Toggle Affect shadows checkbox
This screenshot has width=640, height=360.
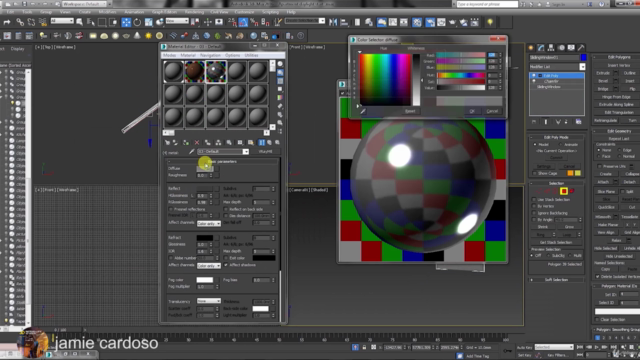226,265
